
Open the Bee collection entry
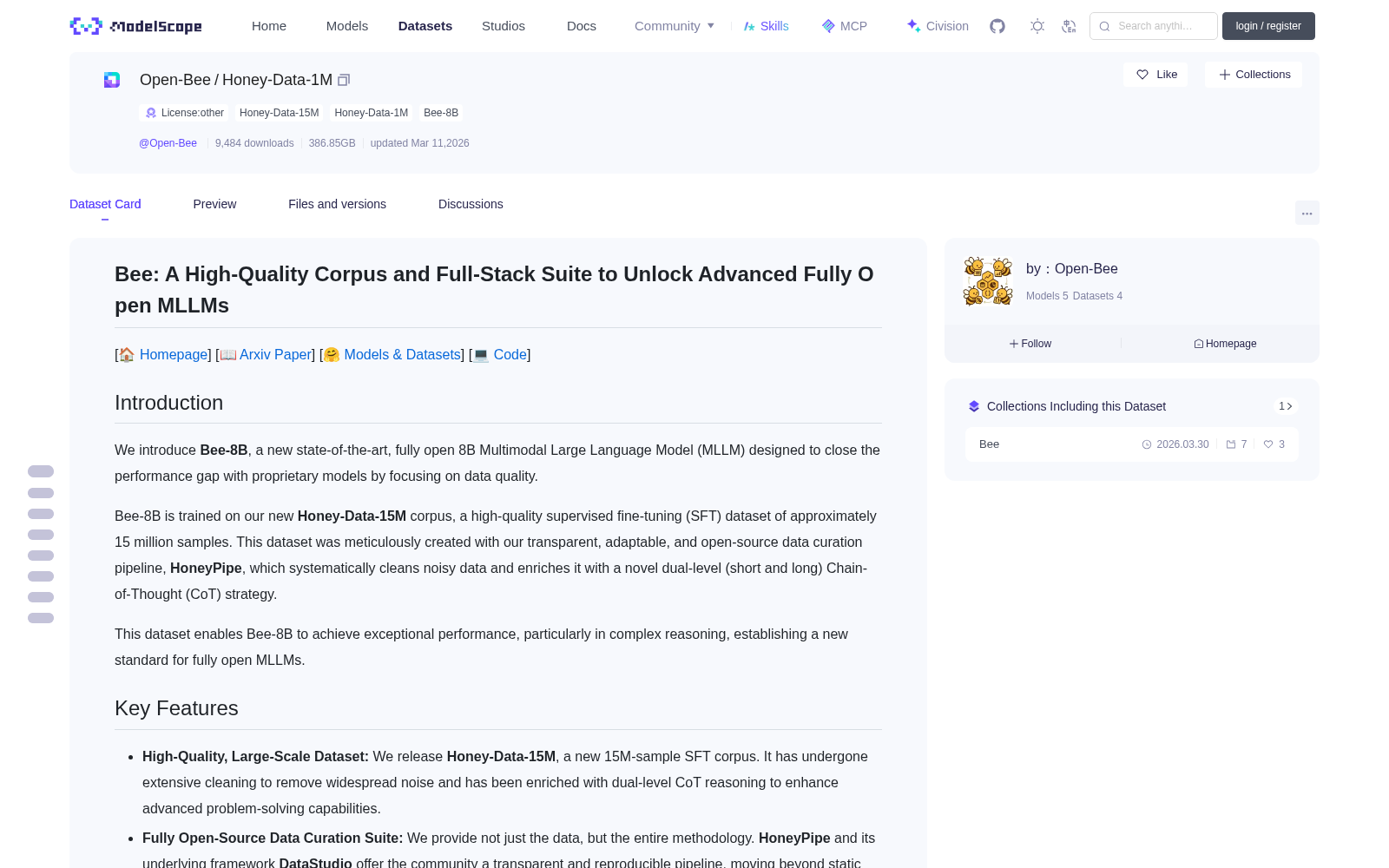[x=1132, y=444]
